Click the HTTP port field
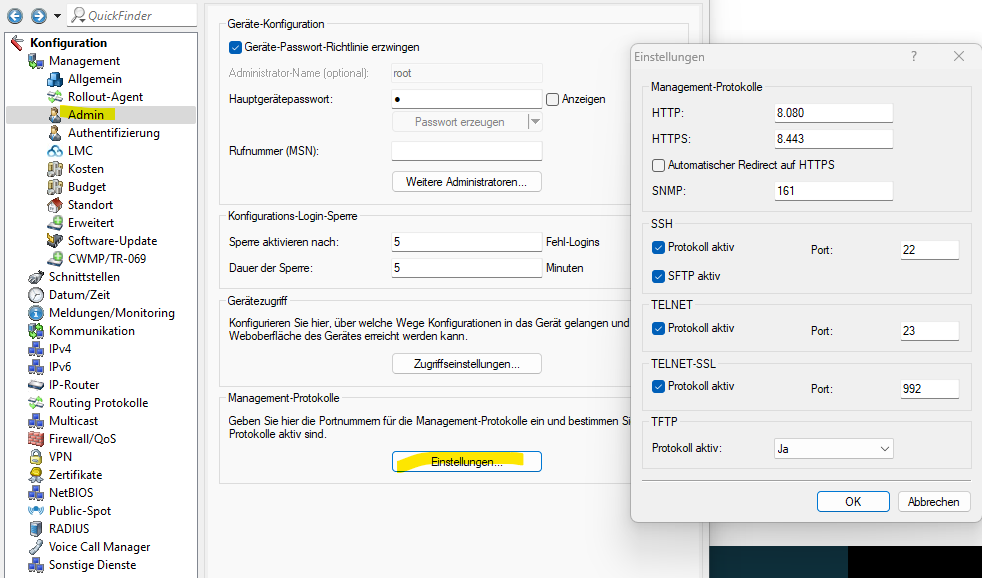This screenshot has width=982, height=578. pyautogui.click(x=834, y=113)
